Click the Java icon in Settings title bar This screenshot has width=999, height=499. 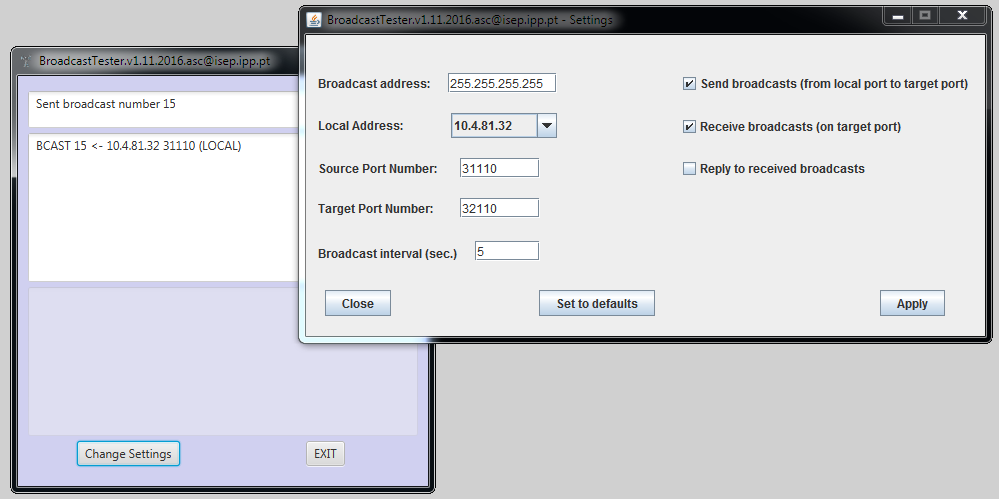[x=314, y=20]
